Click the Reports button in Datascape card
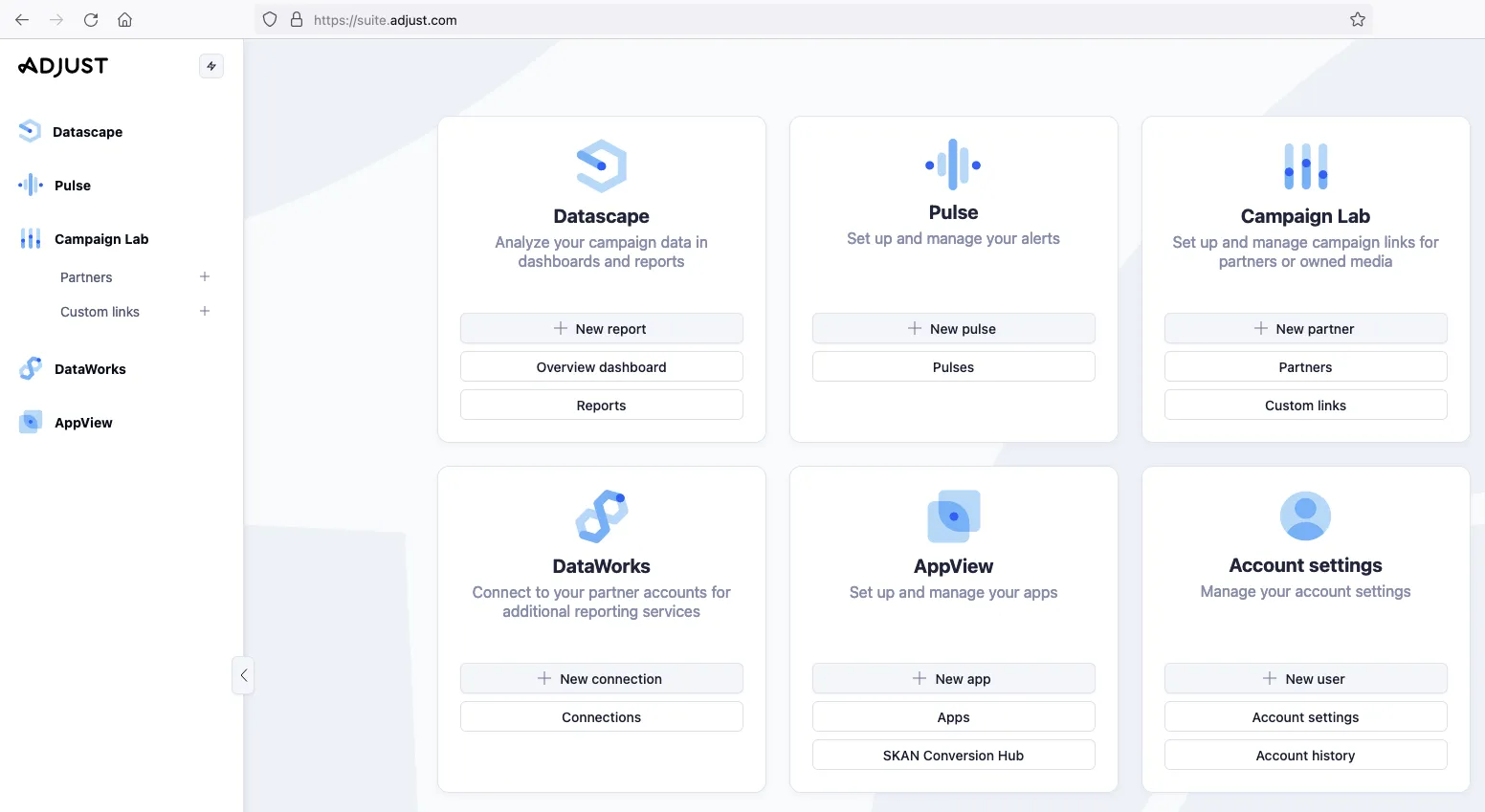 601,405
